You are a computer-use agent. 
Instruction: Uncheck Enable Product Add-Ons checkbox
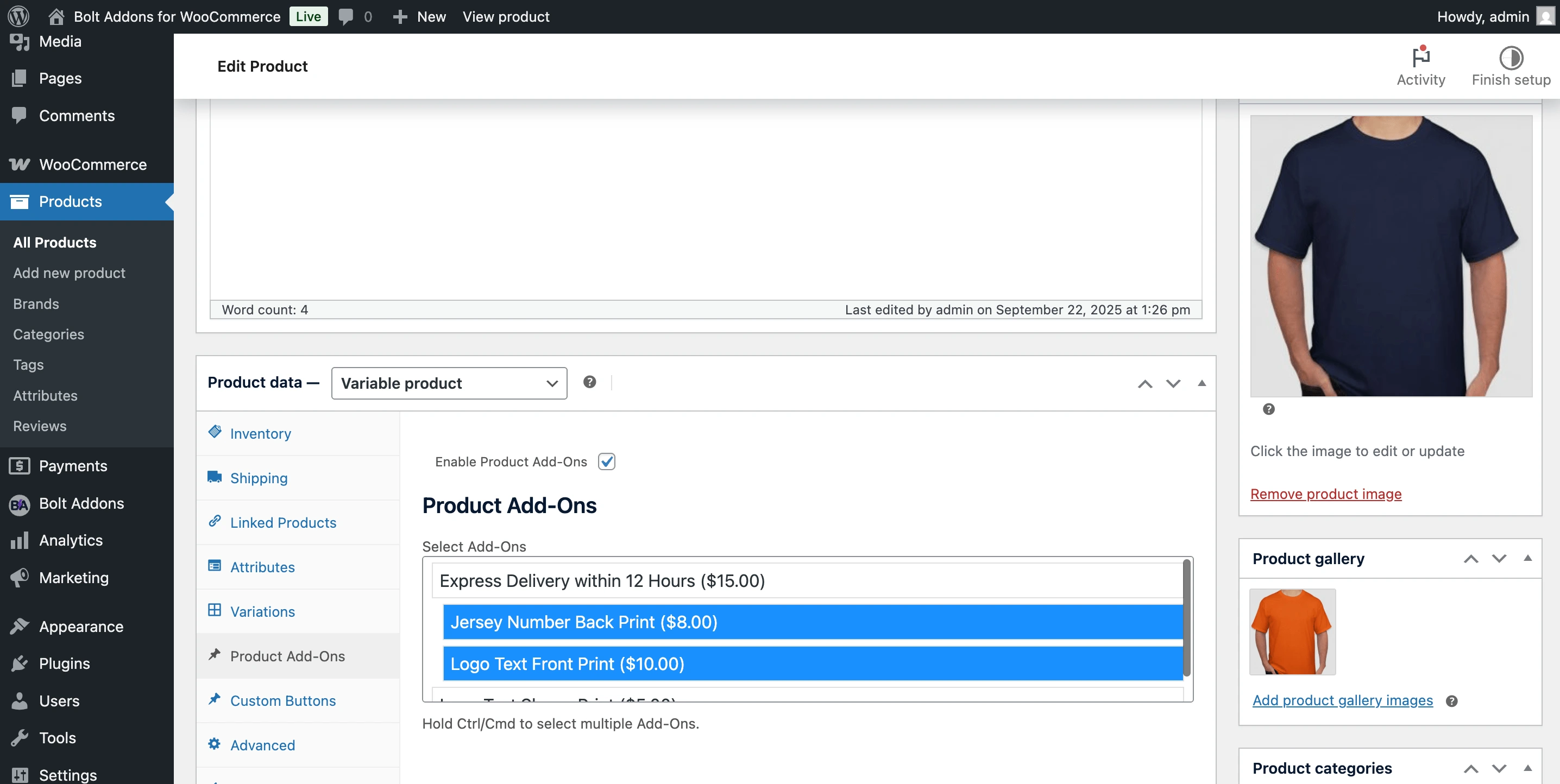tap(606, 461)
